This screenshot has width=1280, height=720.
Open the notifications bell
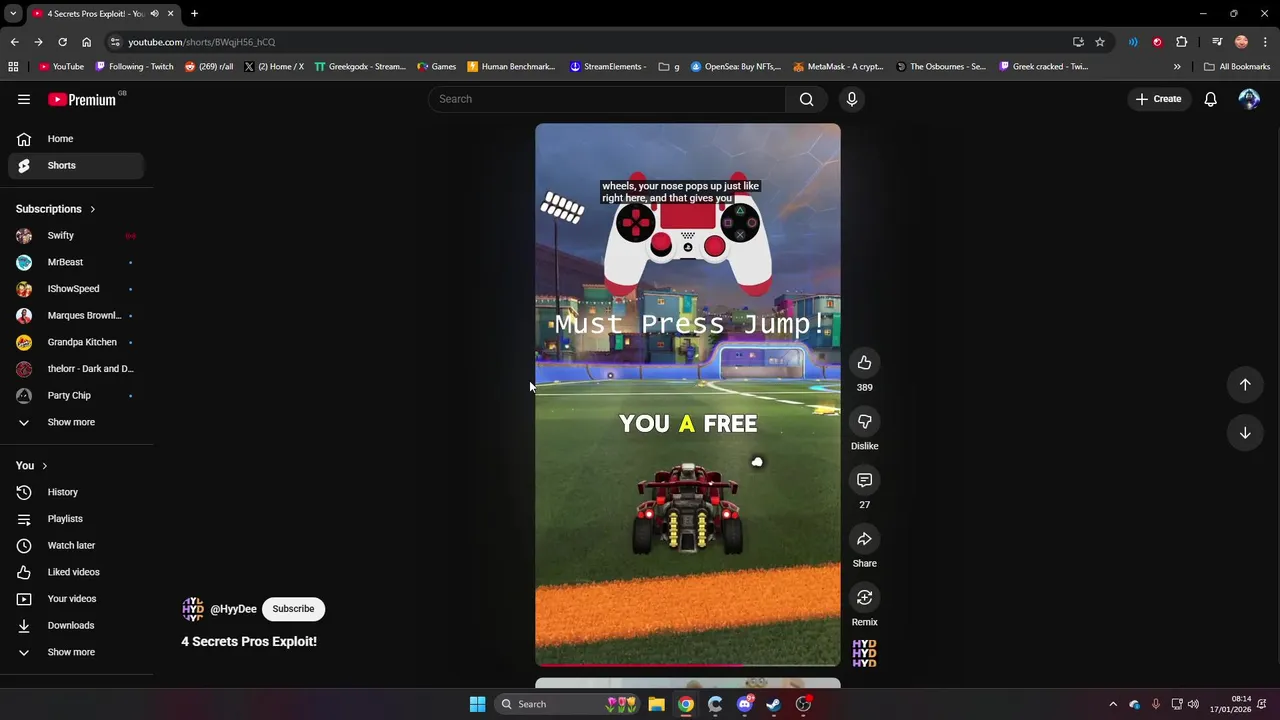(x=1210, y=99)
